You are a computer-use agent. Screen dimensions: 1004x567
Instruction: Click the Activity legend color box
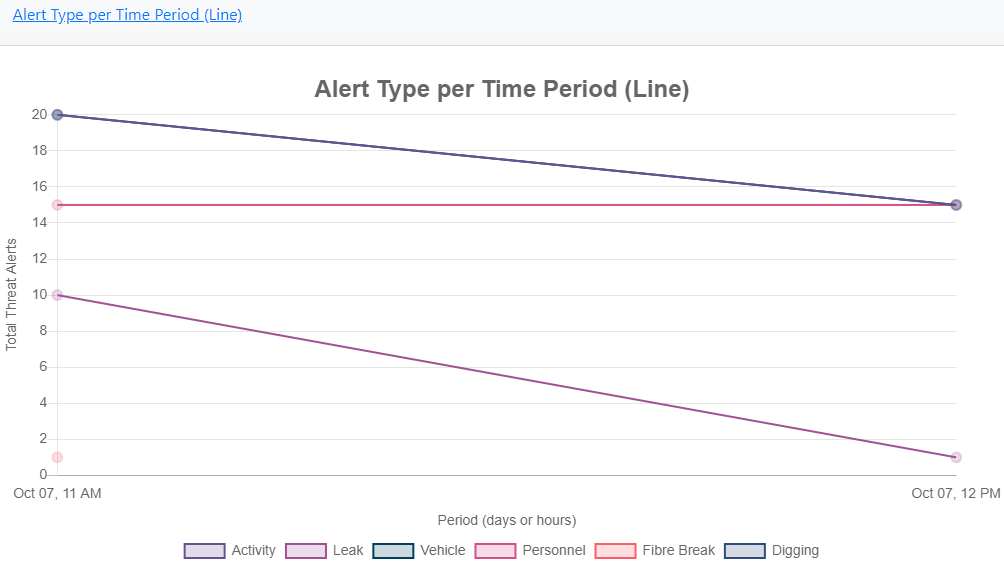point(204,551)
